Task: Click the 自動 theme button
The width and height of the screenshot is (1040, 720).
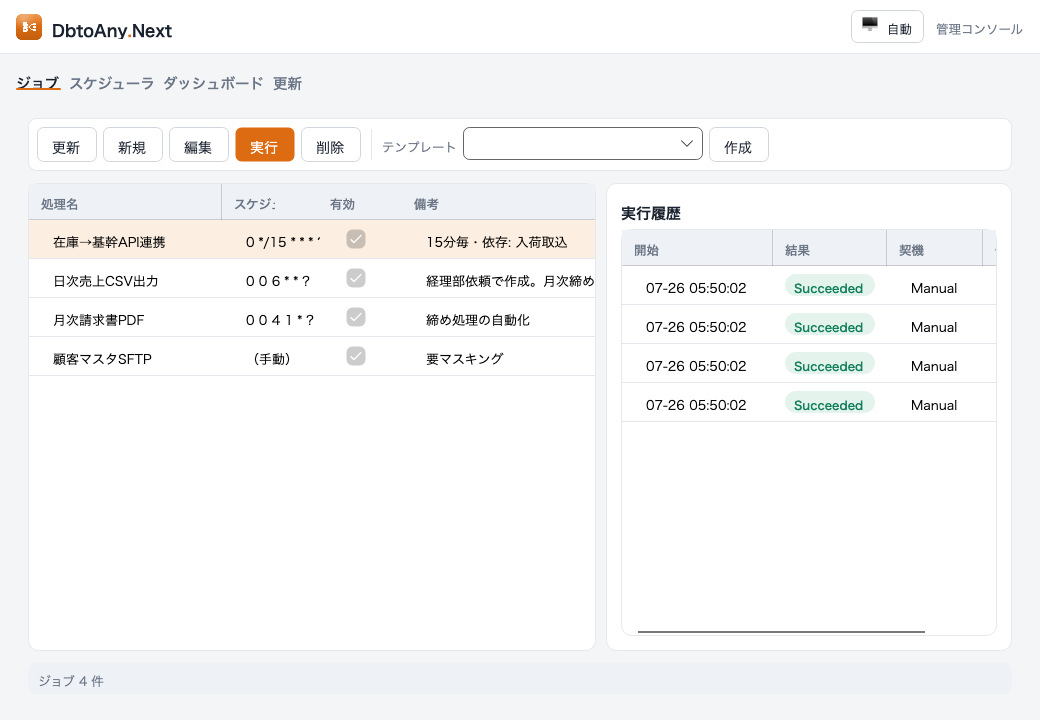Action: 887,27
